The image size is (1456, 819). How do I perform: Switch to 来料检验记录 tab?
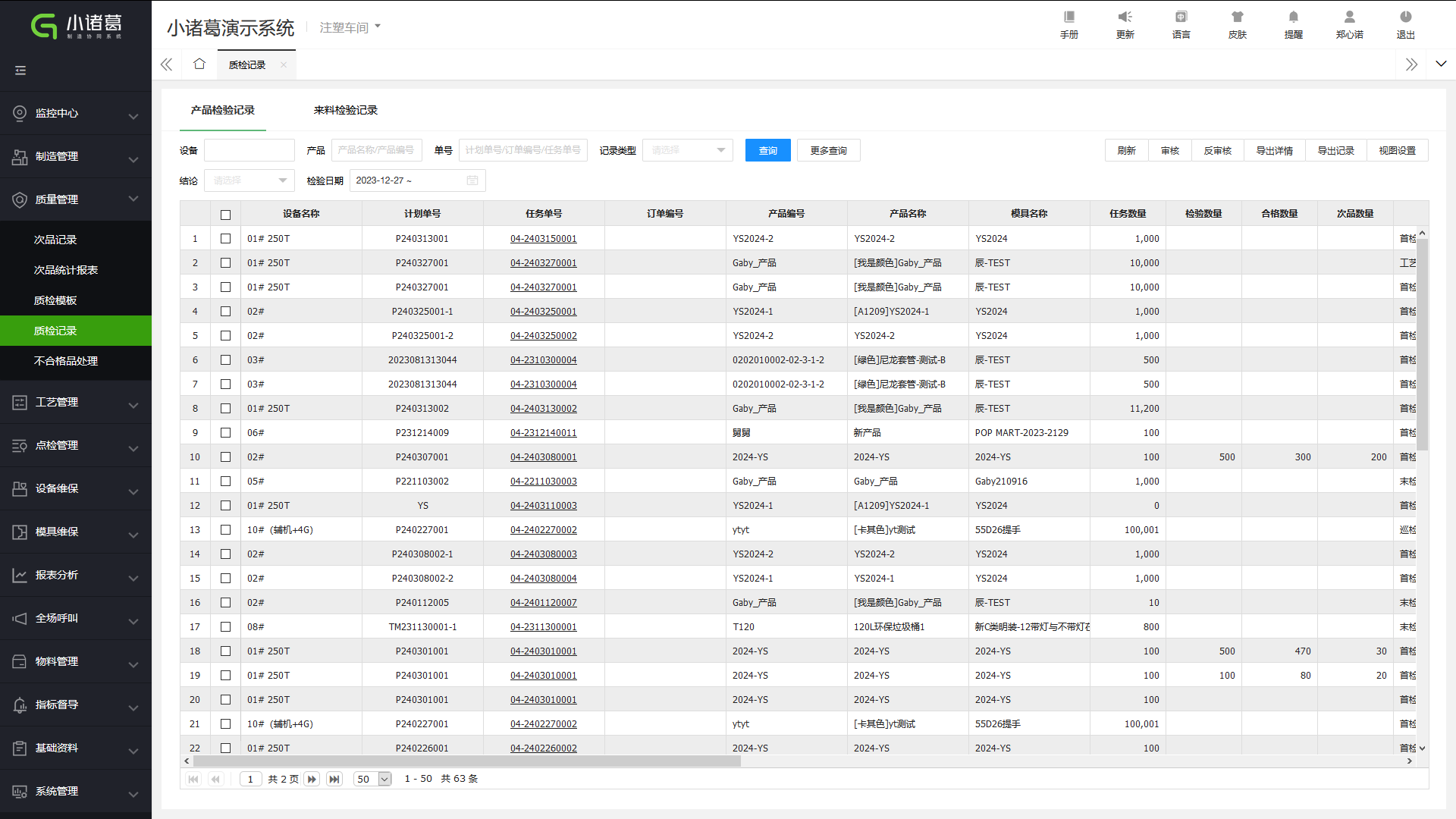[345, 111]
